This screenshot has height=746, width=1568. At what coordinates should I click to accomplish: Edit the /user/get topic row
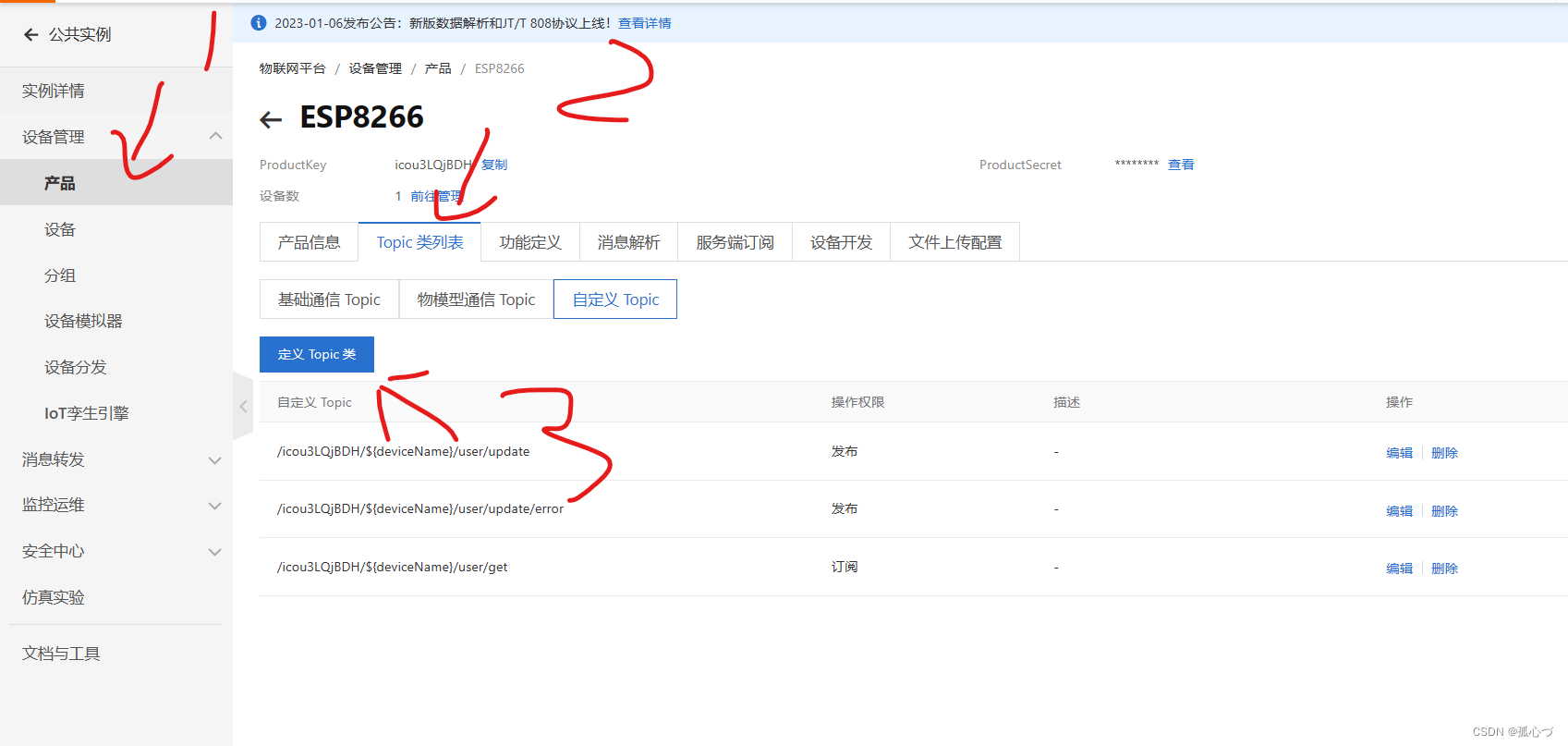click(x=1399, y=569)
